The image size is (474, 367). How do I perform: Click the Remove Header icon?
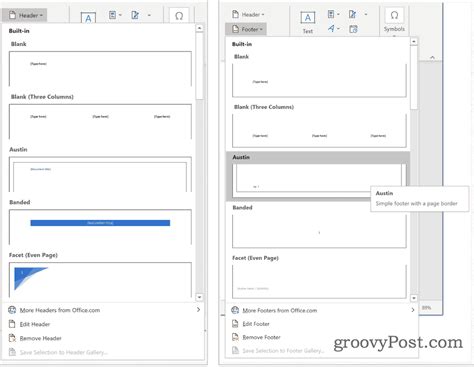pos(12,338)
